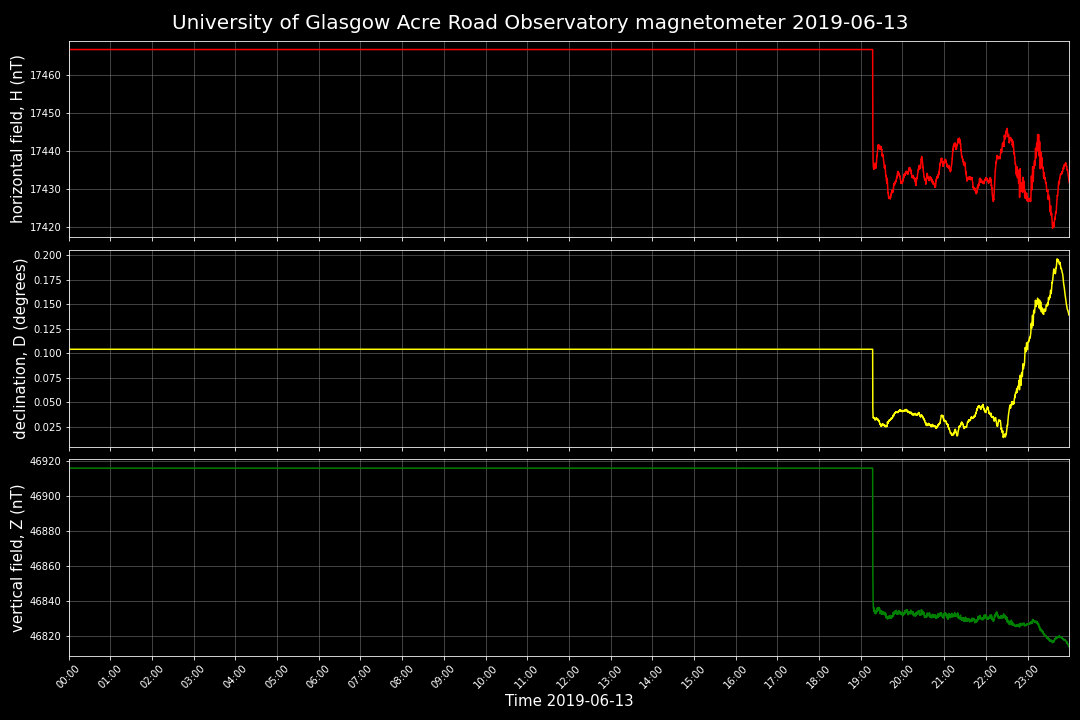The height and width of the screenshot is (720, 1080).
Task: Click the 02:00 time tick label
Action: tap(149, 677)
